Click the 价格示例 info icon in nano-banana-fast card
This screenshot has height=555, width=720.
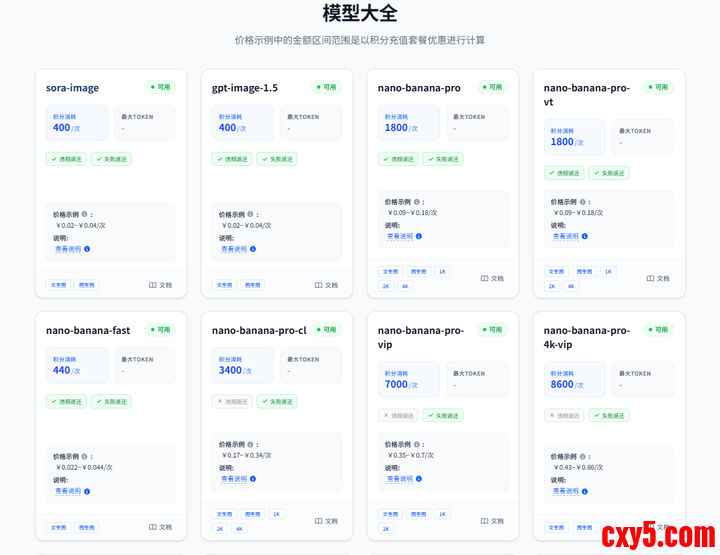coord(84,457)
